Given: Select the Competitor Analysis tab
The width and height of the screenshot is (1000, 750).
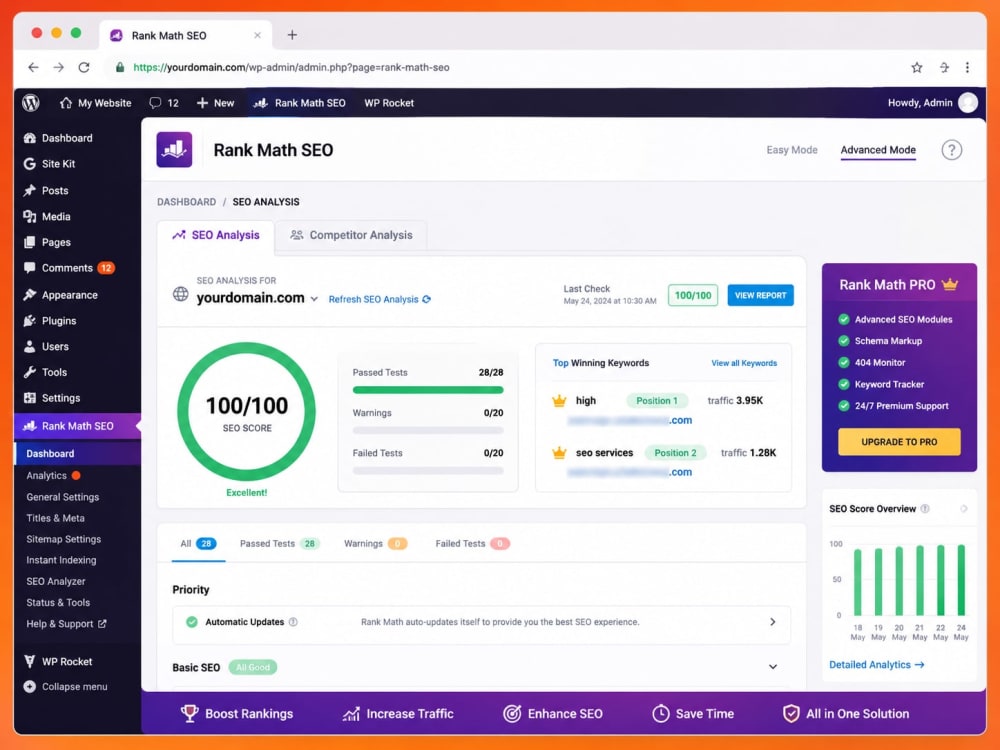Looking at the screenshot, I should [x=351, y=235].
